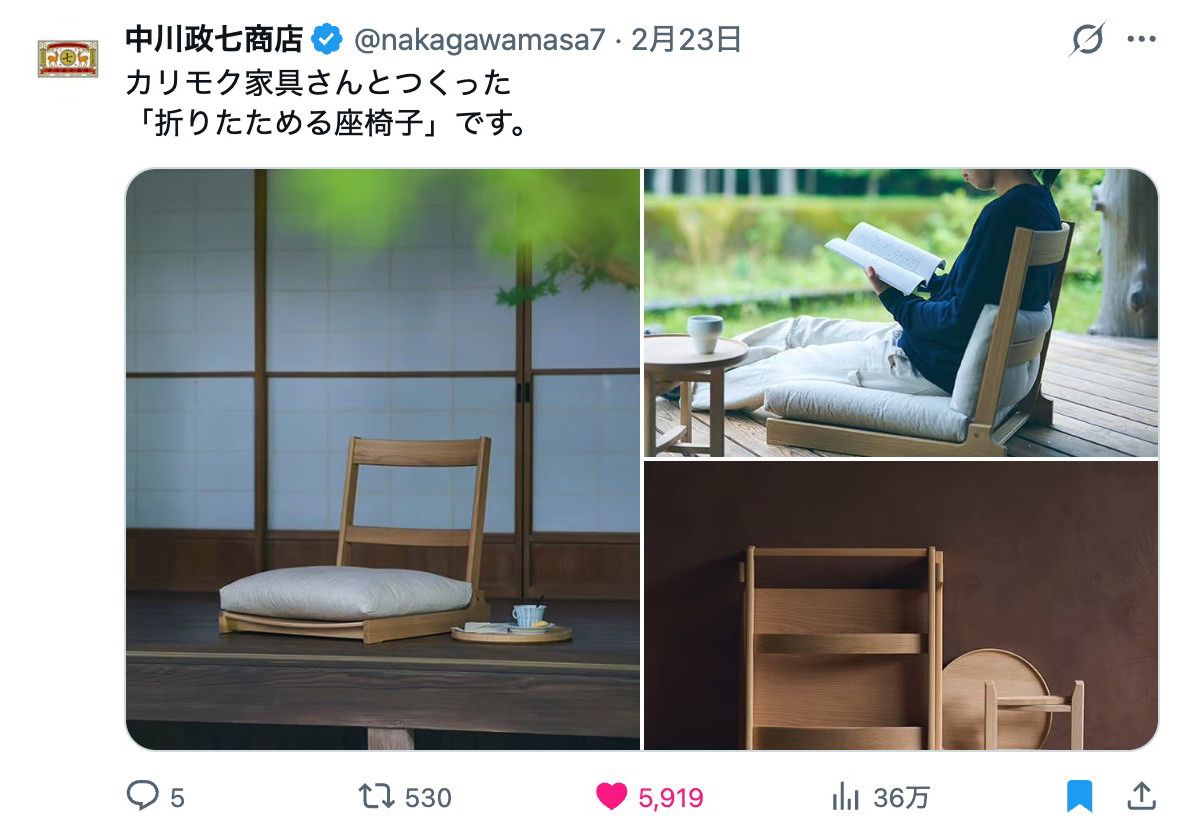Screen dimensions: 1189x836
Task: Click the 5,919 likes count
Action: [670, 797]
